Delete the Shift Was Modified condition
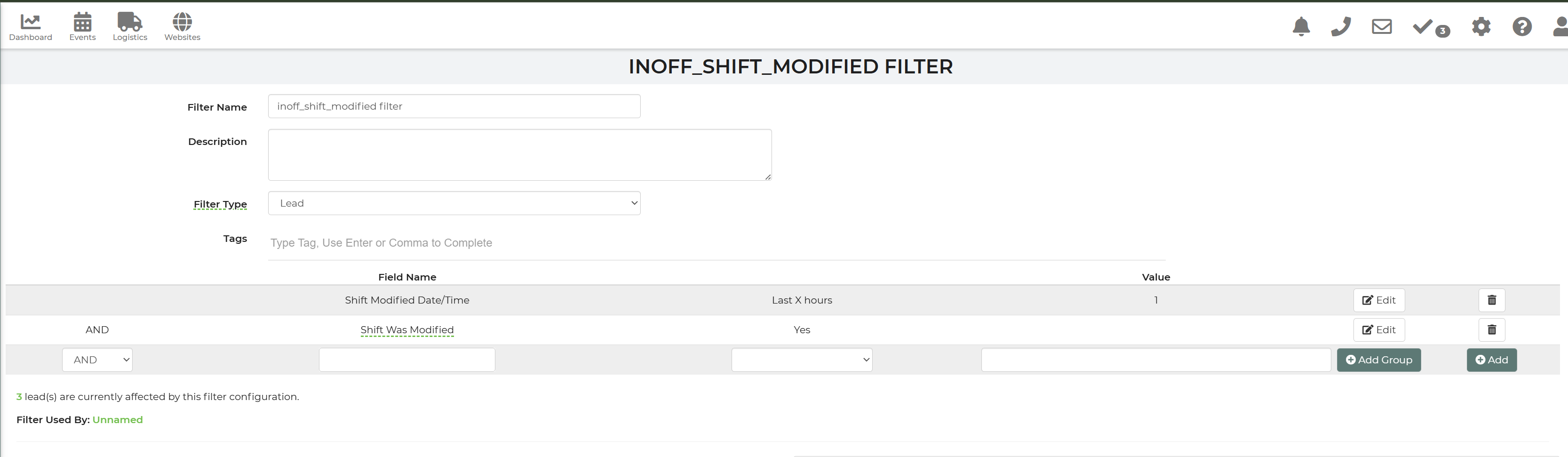The image size is (1568, 457). pyautogui.click(x=1491, y=329)
